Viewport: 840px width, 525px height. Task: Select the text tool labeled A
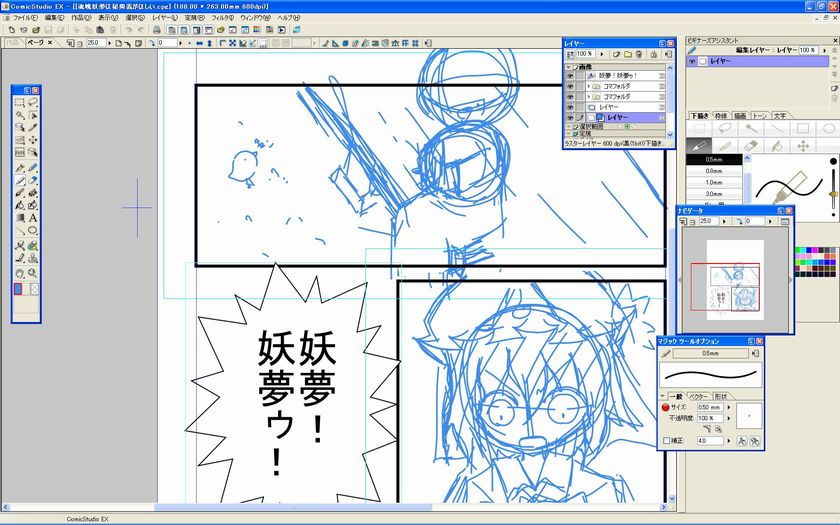tap(33, 218)
